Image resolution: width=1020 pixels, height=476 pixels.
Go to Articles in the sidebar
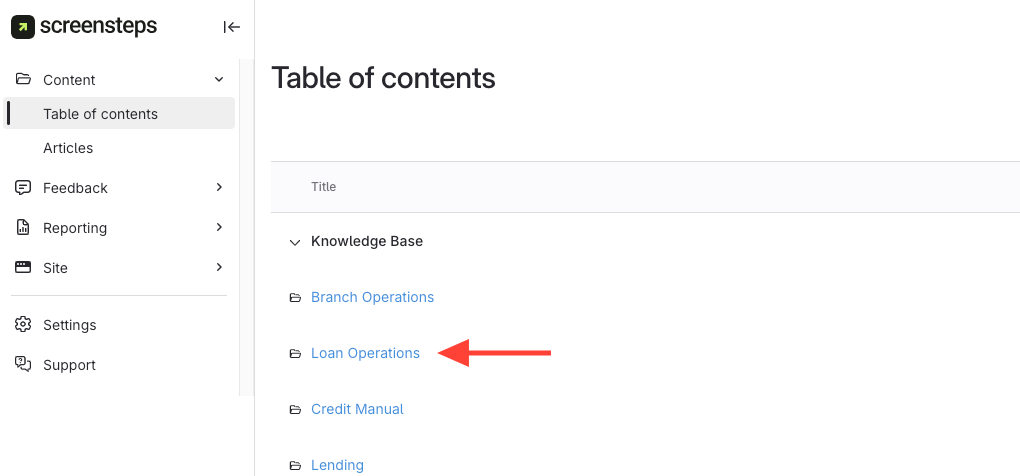pyautogui.click(x=68, y=148)
